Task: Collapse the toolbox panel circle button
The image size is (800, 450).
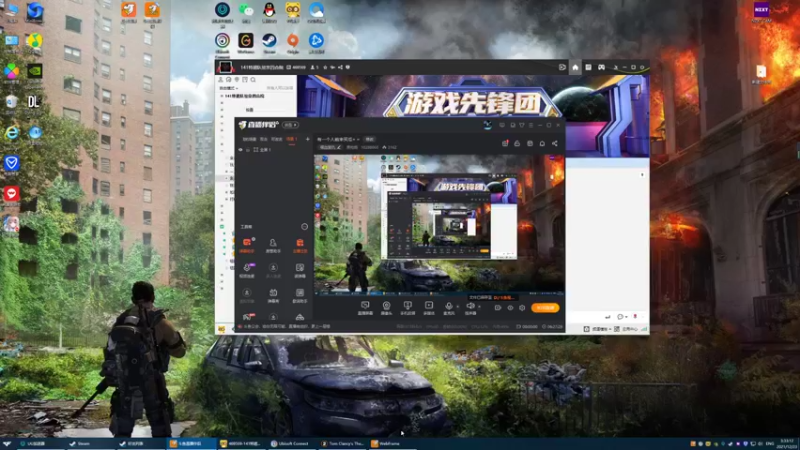Action: 305,227
